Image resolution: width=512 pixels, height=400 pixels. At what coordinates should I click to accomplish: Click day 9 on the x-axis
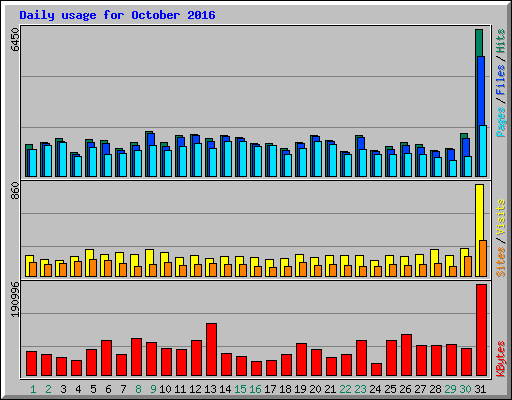[x=153, y=389]
